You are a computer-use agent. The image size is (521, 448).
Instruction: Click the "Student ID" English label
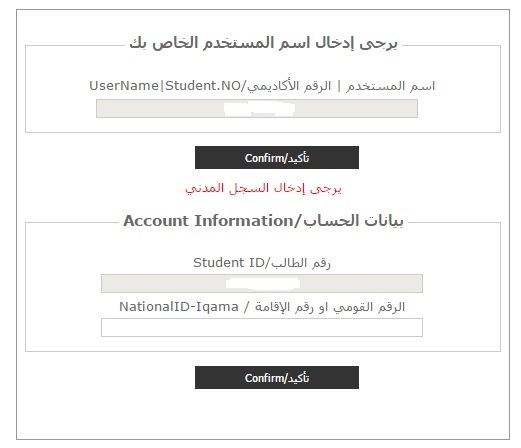[229, 263]
